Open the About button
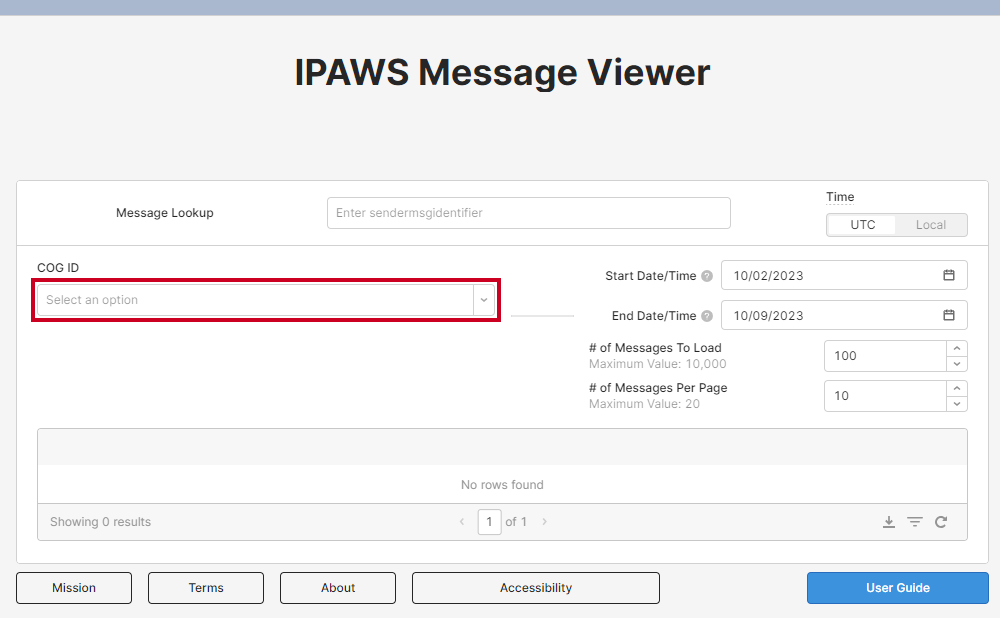Viewport: 1000px width, 618px height. point(338,588)
